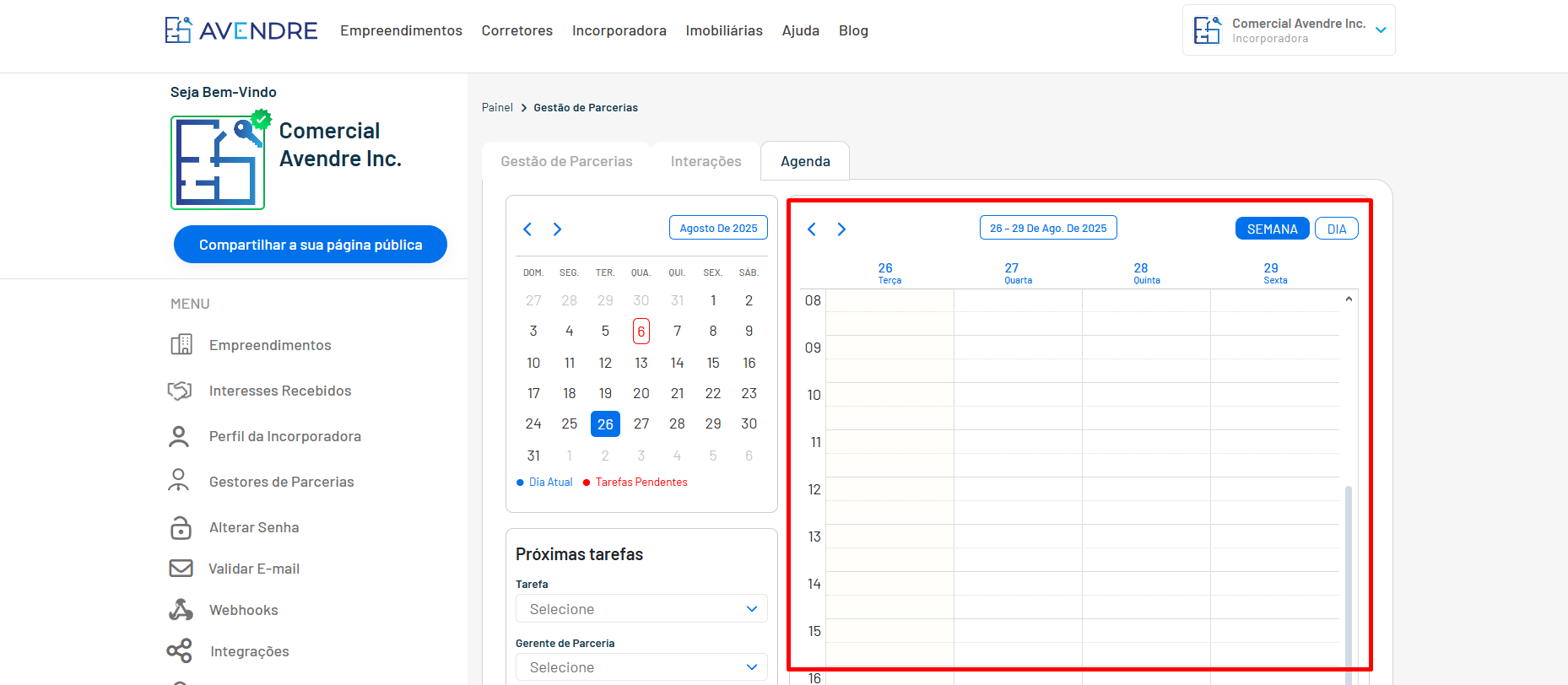Select current day 26 in mini calendar
This screenshot has width=1568, height=685.
(605, 424)
